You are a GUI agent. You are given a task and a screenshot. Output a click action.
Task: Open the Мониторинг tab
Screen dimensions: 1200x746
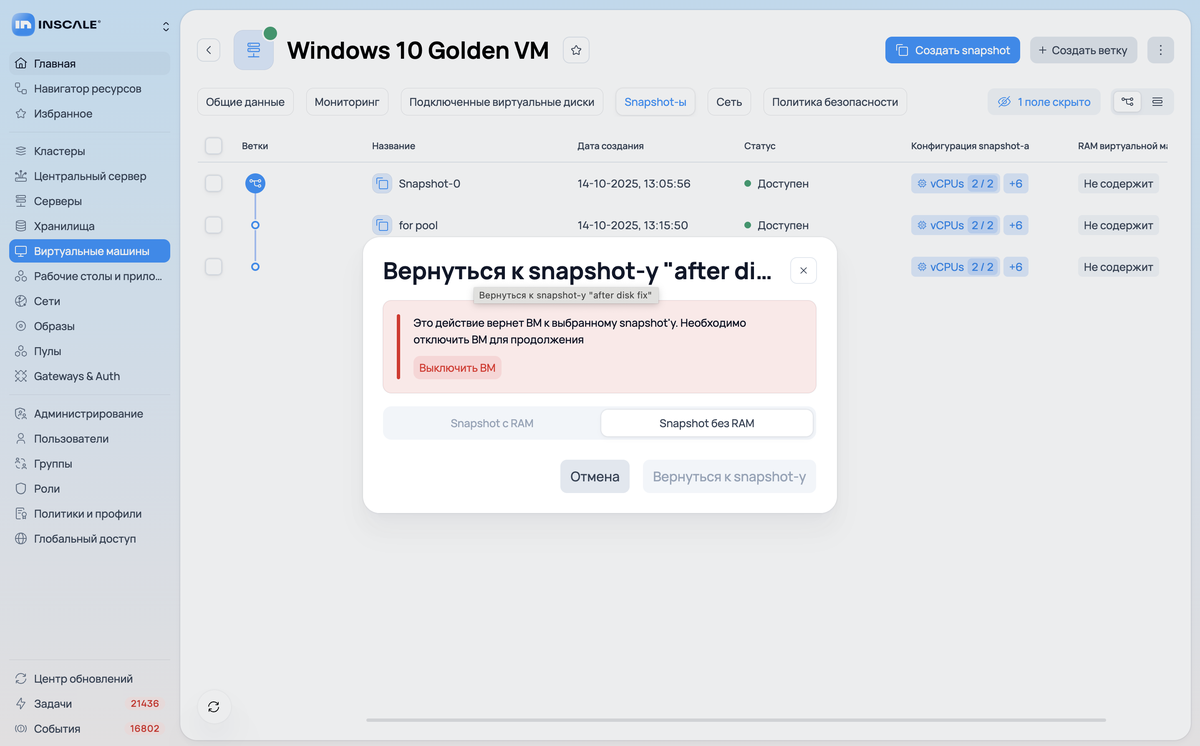point(347,102)
